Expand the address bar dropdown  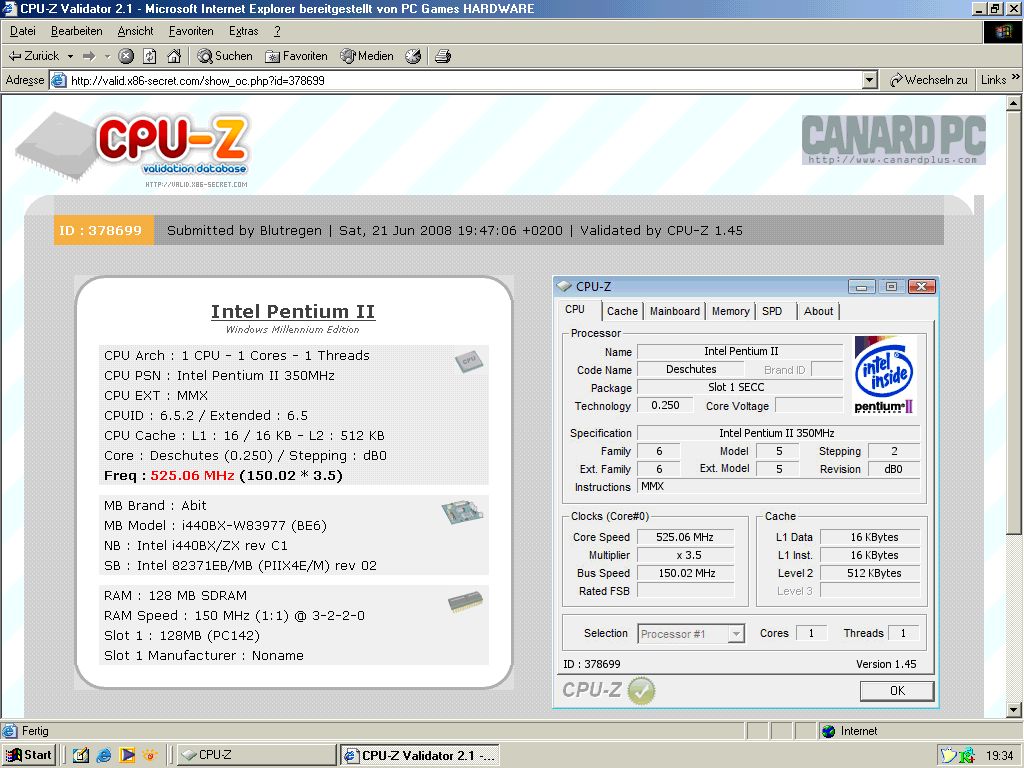pos(869,80)
